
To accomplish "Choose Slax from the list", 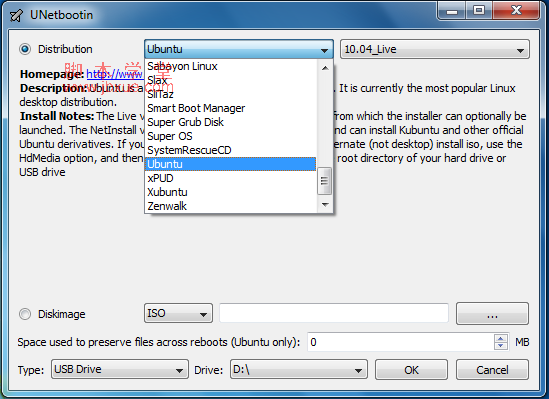I will (x=230, y=80).
